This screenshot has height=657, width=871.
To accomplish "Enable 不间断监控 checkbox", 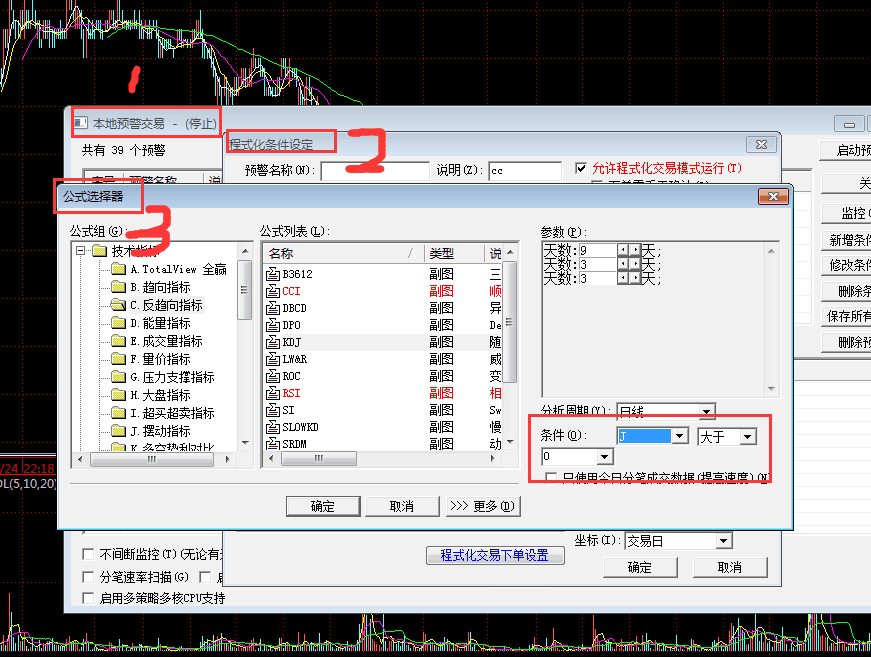I will click(88, 554).
